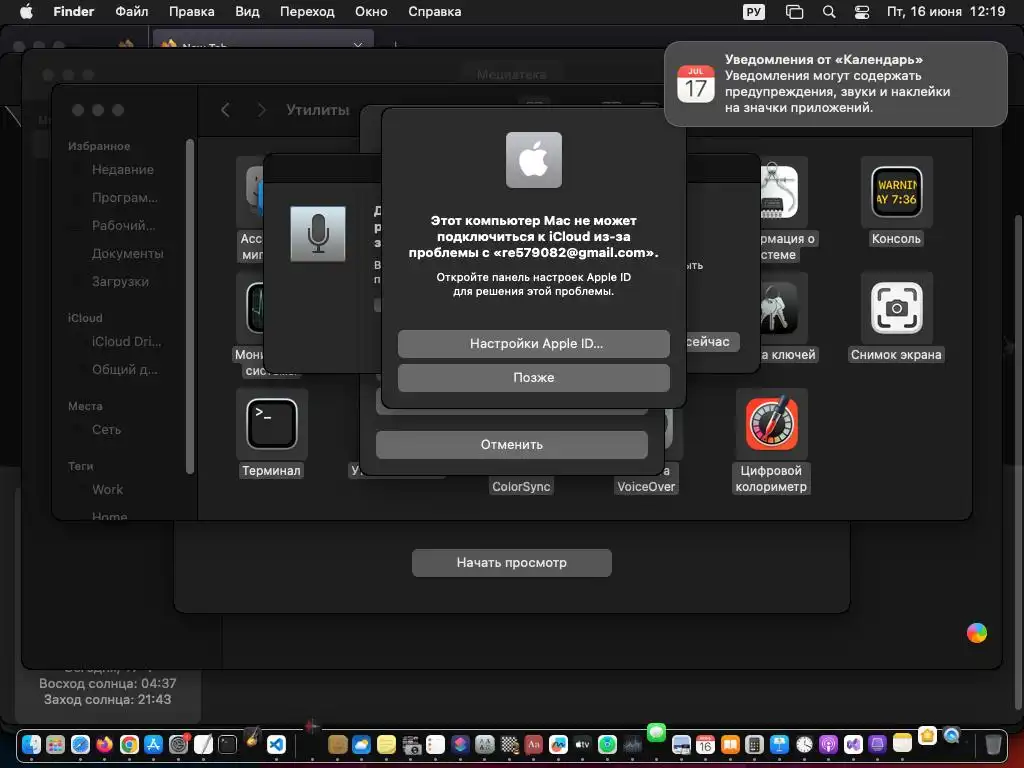The width and height of the screenshot is (1024, 768).
Task: Click the microphone dictation icon
Action: click(x=318, y=234)
